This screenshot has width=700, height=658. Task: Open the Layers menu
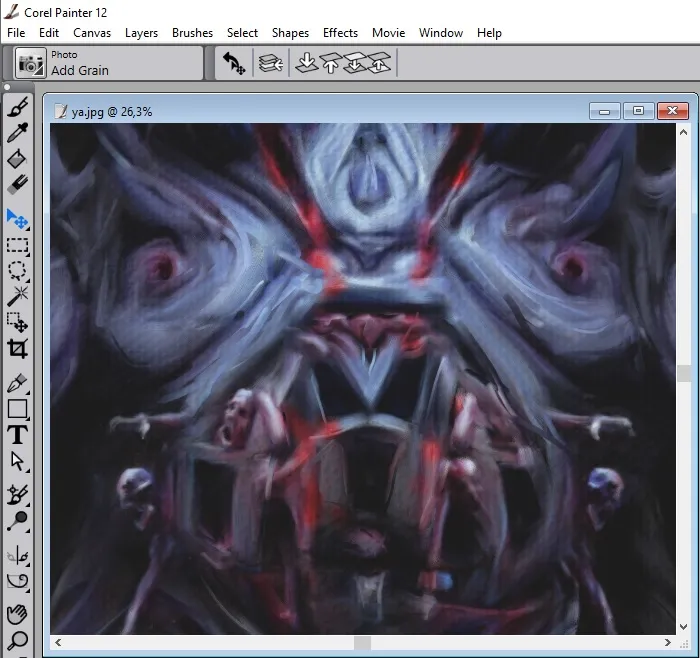click(x=142, y=33)
